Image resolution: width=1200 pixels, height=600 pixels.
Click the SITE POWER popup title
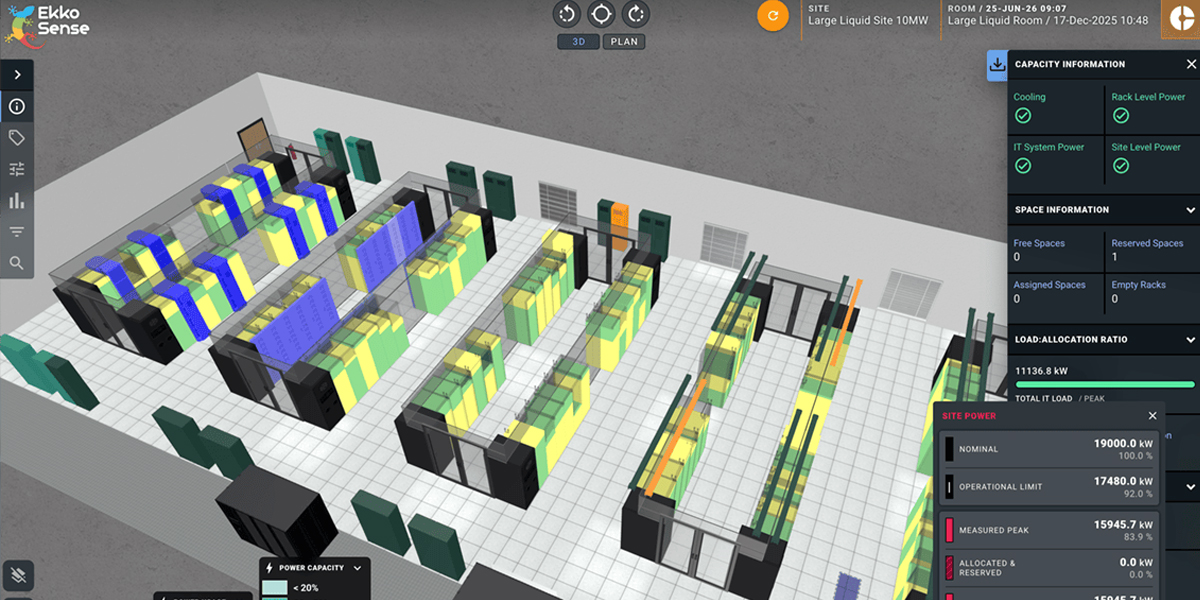coord(967,416)
